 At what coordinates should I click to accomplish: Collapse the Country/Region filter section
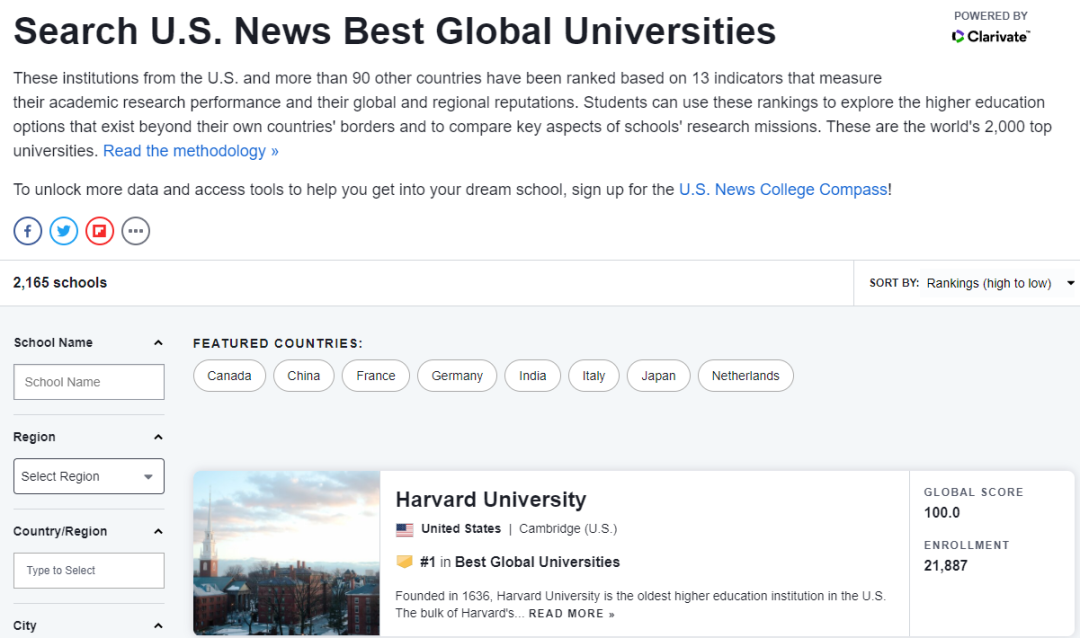click(158, 531)
